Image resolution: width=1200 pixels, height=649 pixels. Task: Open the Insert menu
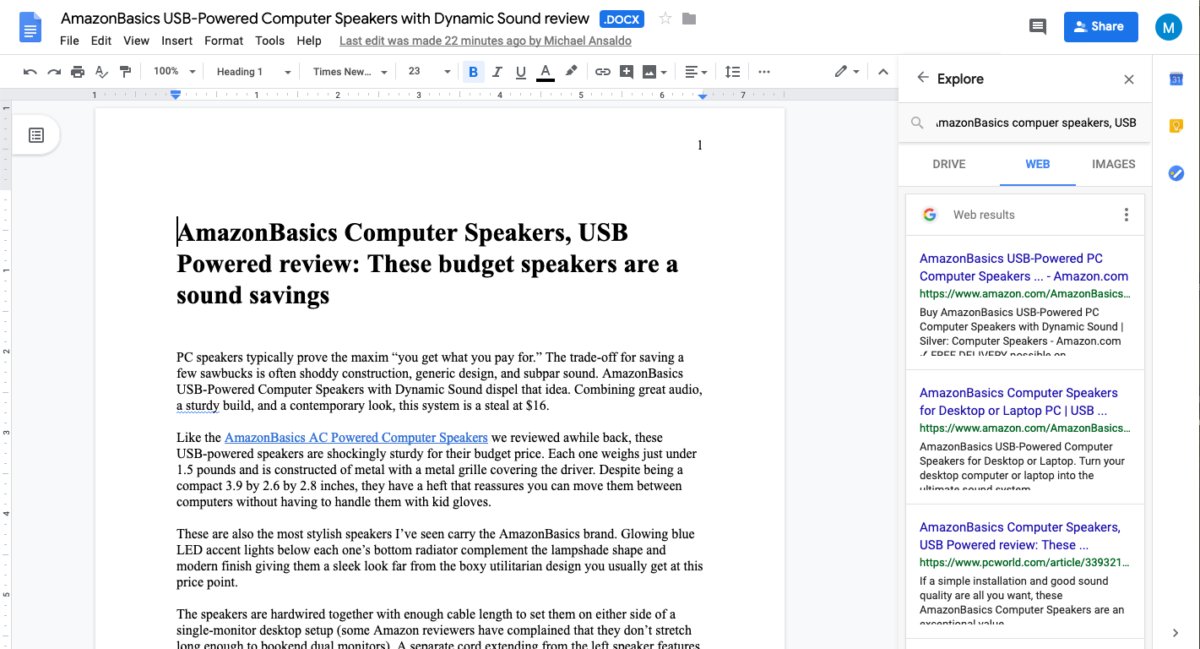coord(177,41)
